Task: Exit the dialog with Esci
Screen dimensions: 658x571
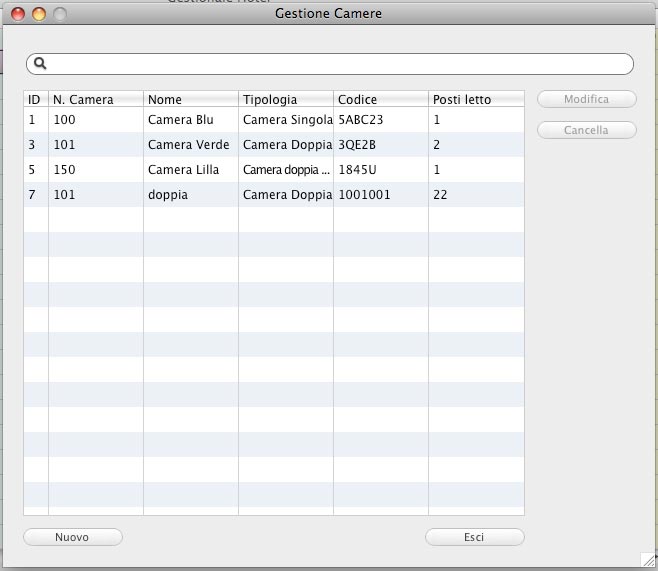Action: [x=475, y=537]
